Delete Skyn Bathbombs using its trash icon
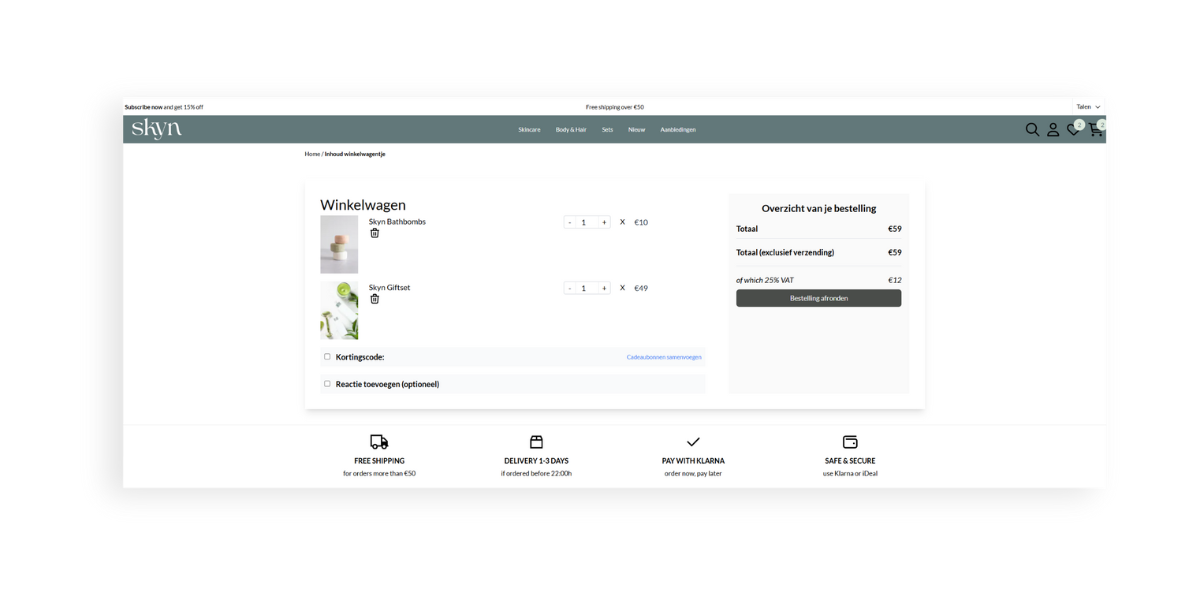Viewport: 1200px width, 600px height. click(375, 233)
